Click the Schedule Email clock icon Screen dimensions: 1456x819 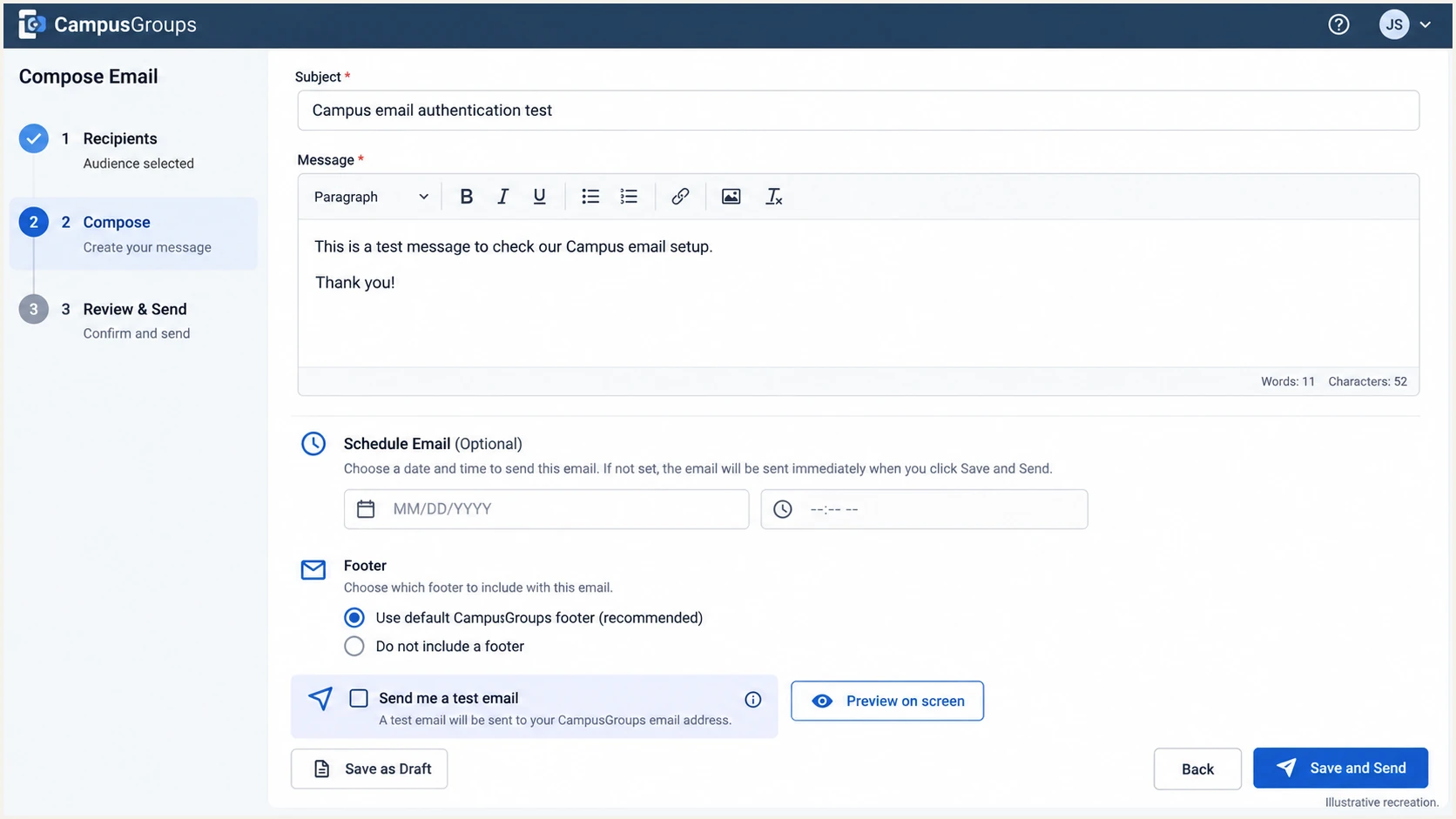point(313,444)
